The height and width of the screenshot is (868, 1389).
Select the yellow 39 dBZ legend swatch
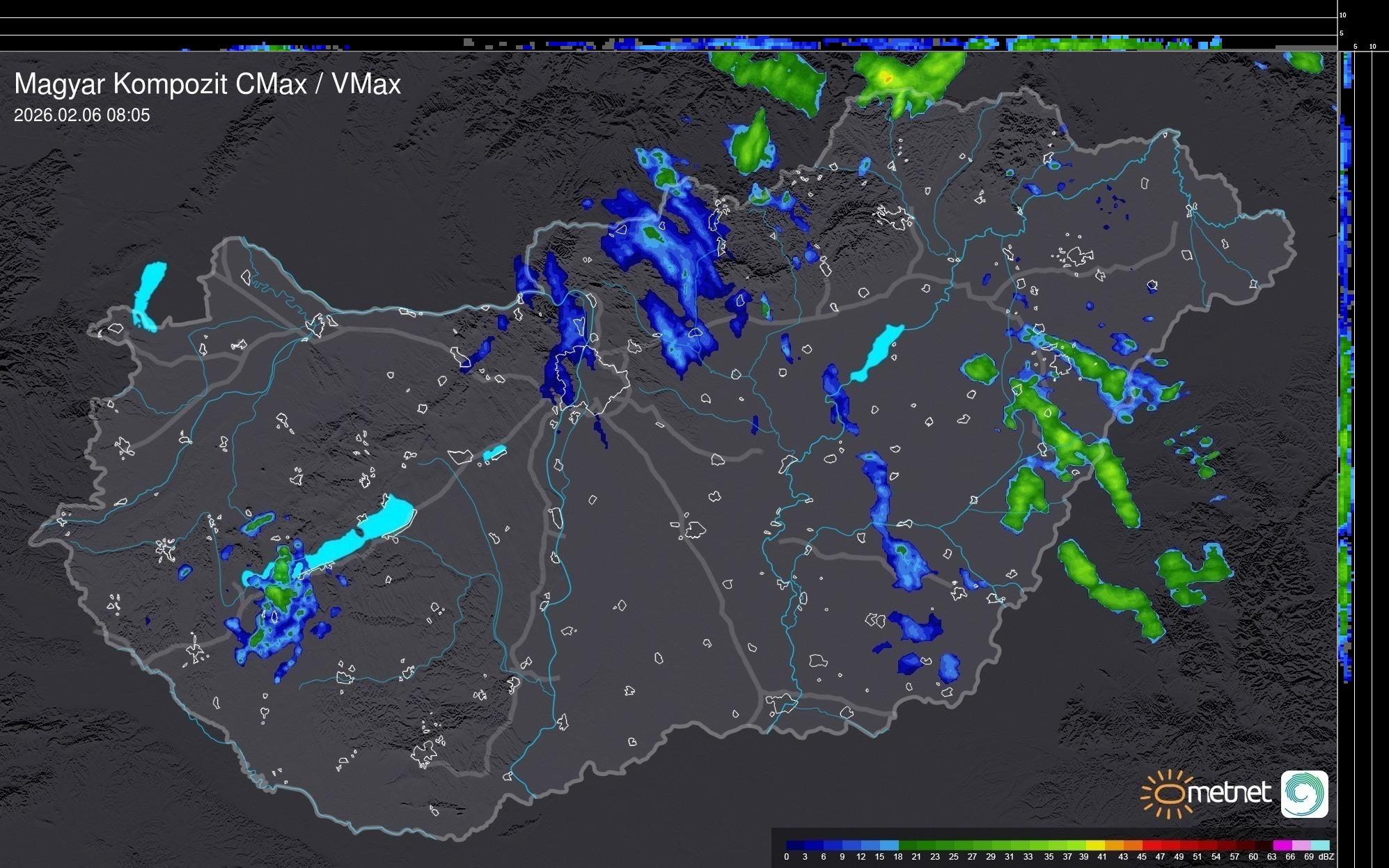[x=1095, y=845]
